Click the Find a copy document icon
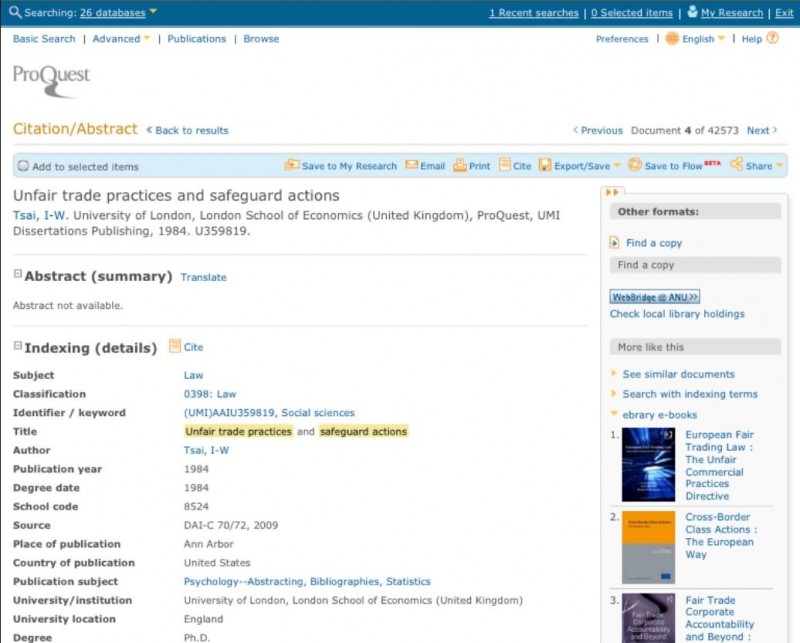This screenshot has height=643, width=800. (615, 243)
